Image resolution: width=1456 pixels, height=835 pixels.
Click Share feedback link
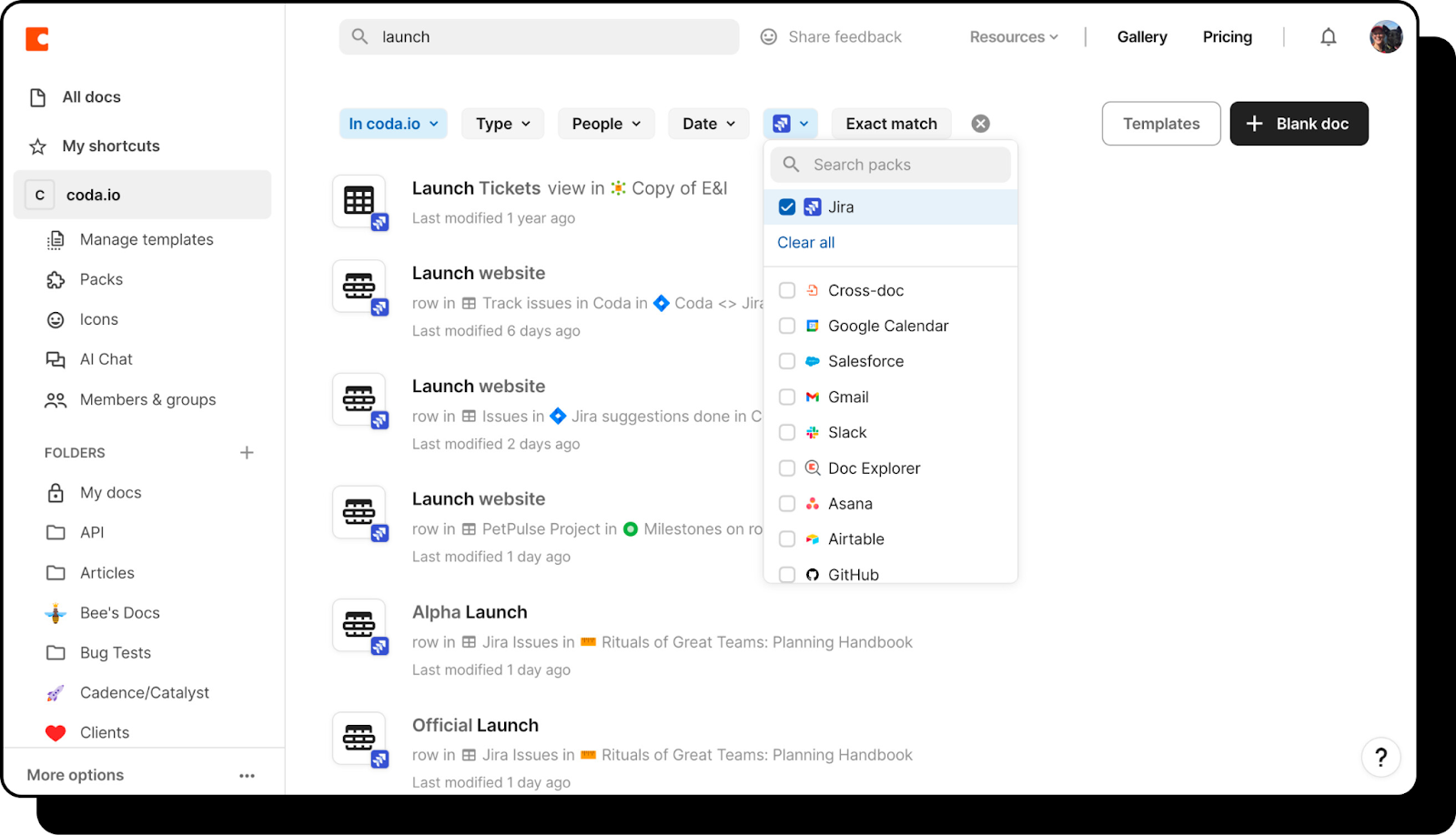[x=844, y=37]
